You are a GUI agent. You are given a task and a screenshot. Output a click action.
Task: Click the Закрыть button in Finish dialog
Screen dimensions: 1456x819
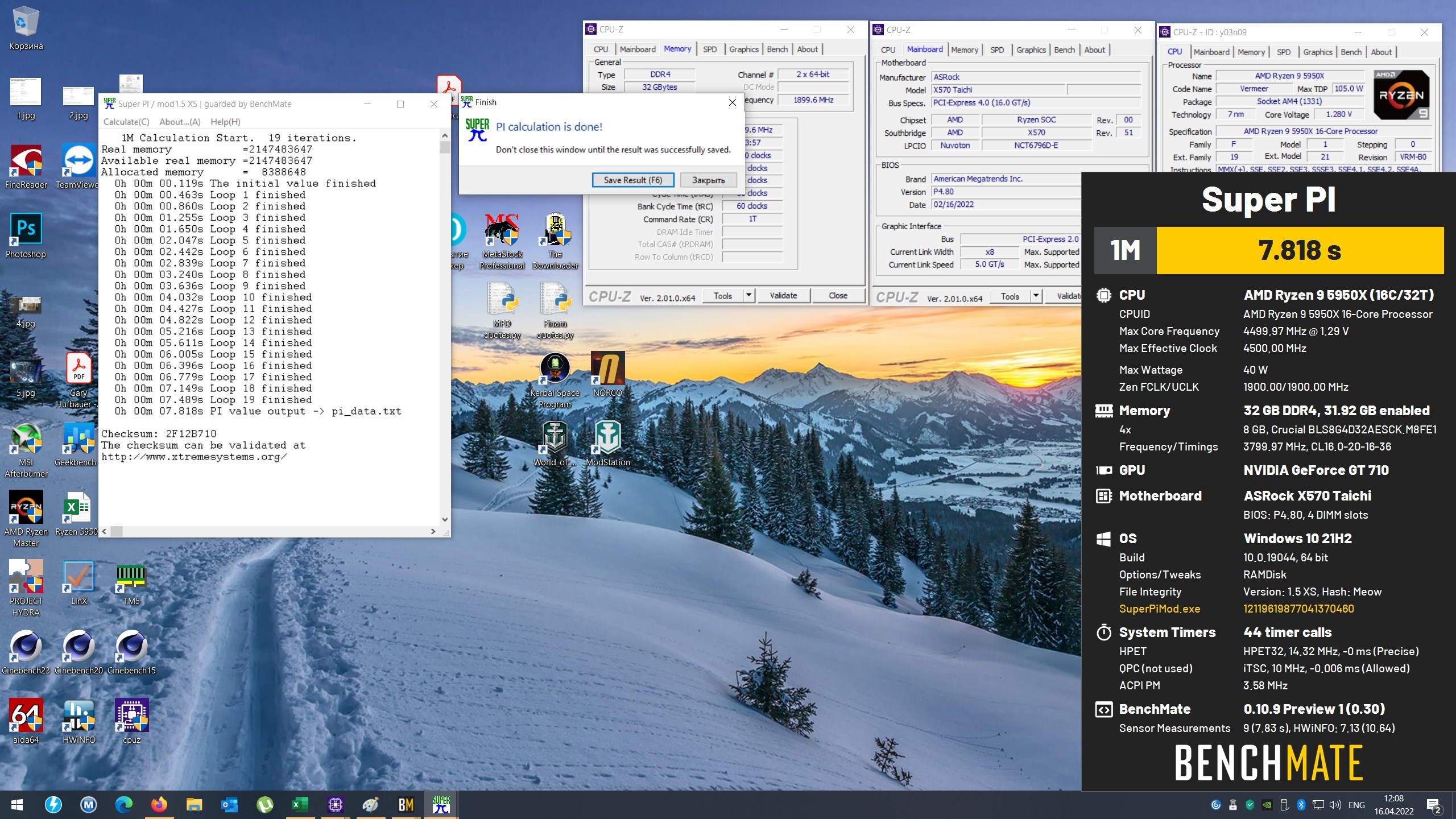[x=708, y=180]
